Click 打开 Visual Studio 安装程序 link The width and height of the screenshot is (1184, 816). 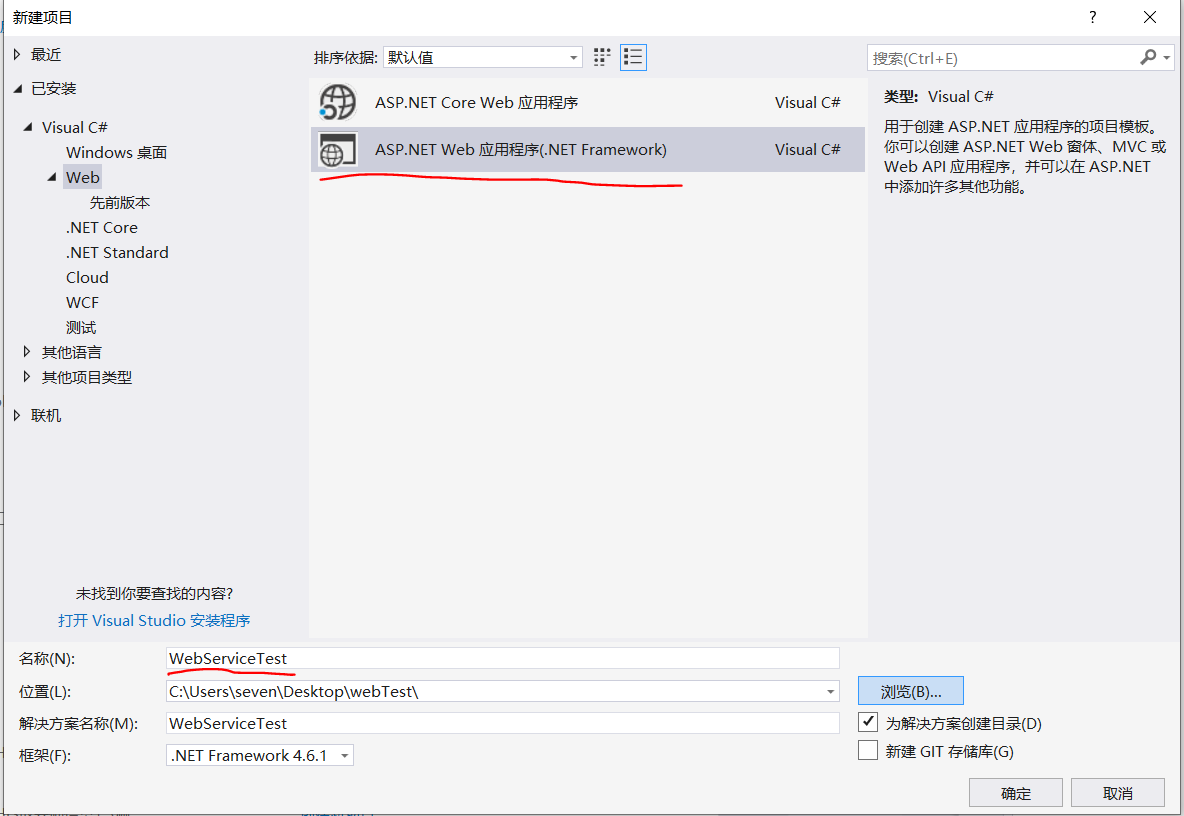pos(154,620)
